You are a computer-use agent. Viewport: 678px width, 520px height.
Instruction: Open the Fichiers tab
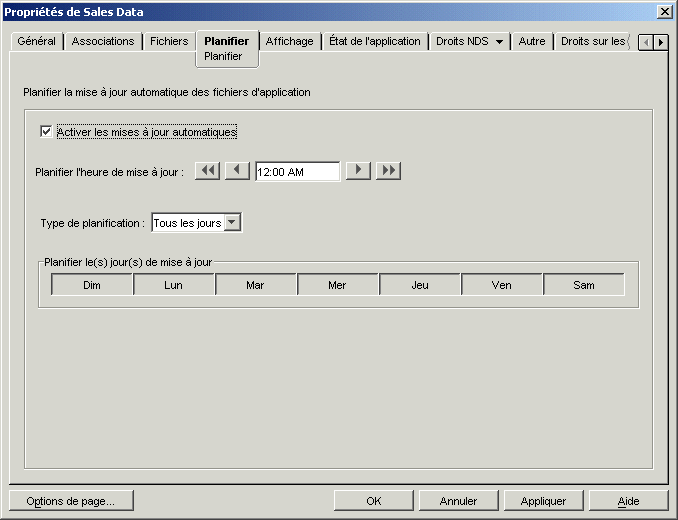[169, 41]
